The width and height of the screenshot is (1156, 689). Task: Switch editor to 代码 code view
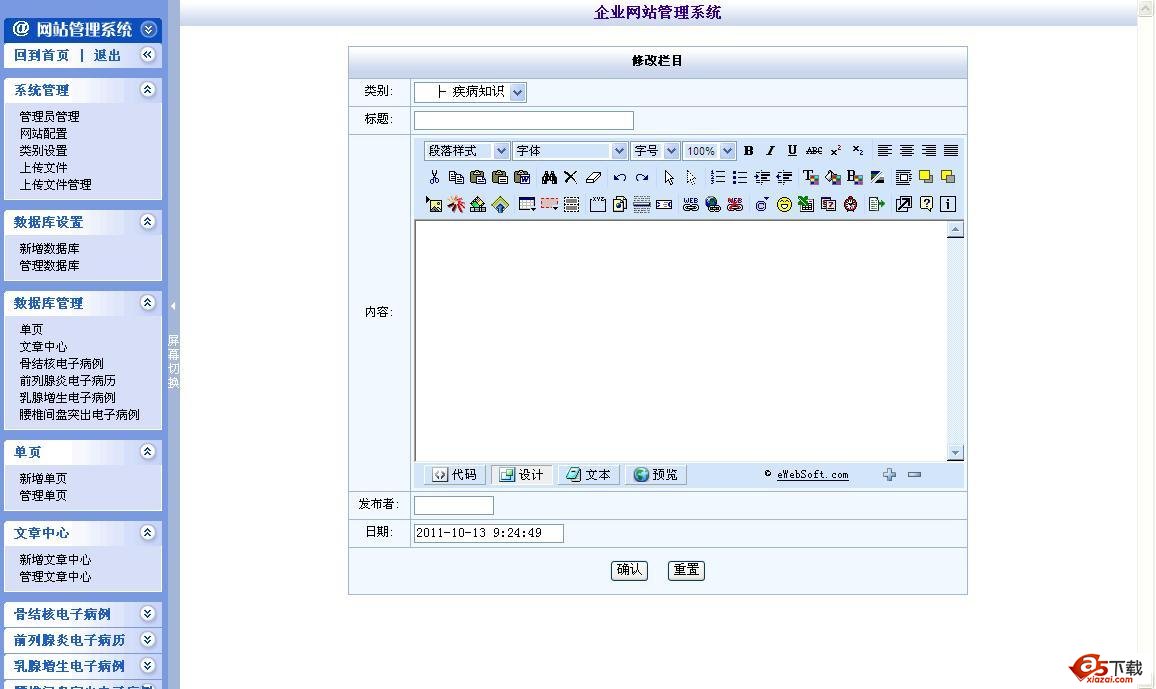pyautogui.click(x=454, y=475)
